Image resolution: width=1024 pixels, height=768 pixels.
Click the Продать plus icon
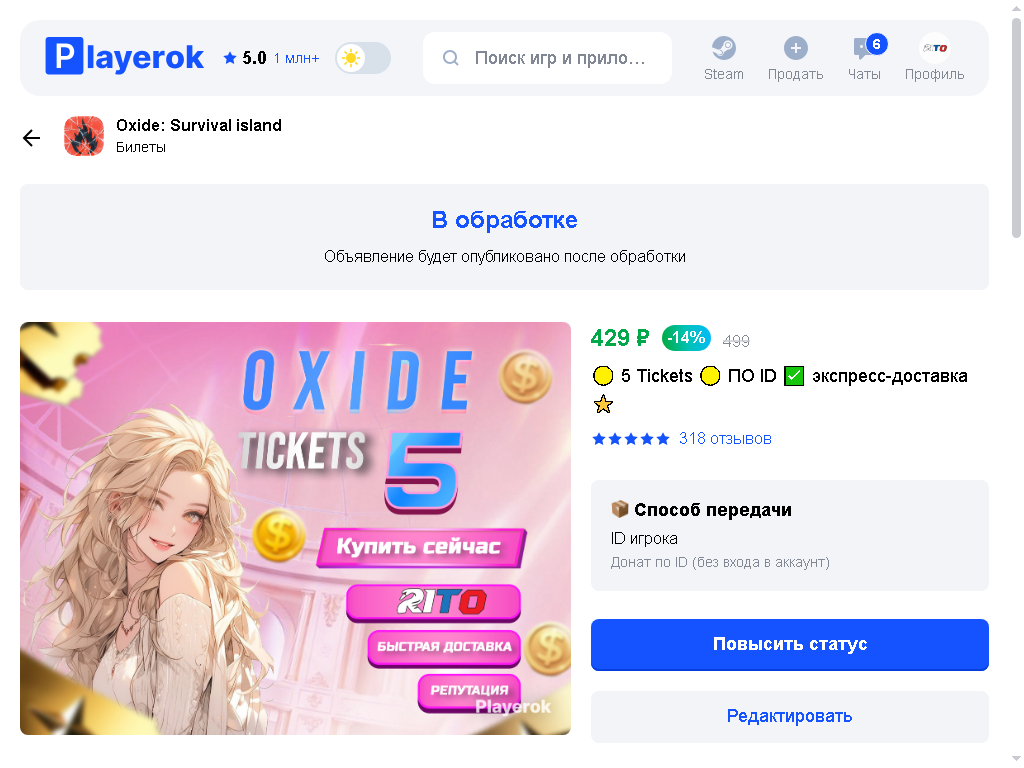coord(795,48)
